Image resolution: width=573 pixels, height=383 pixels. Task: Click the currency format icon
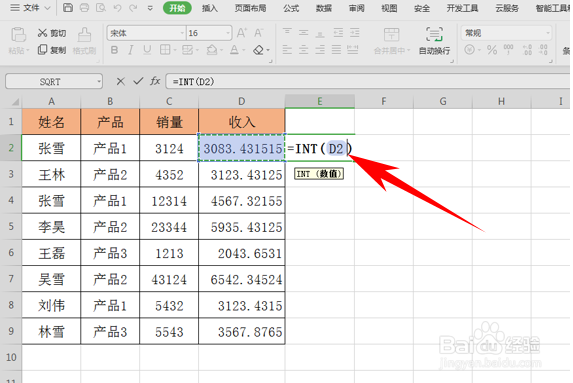pyautogui.click(x=469, y=50)
